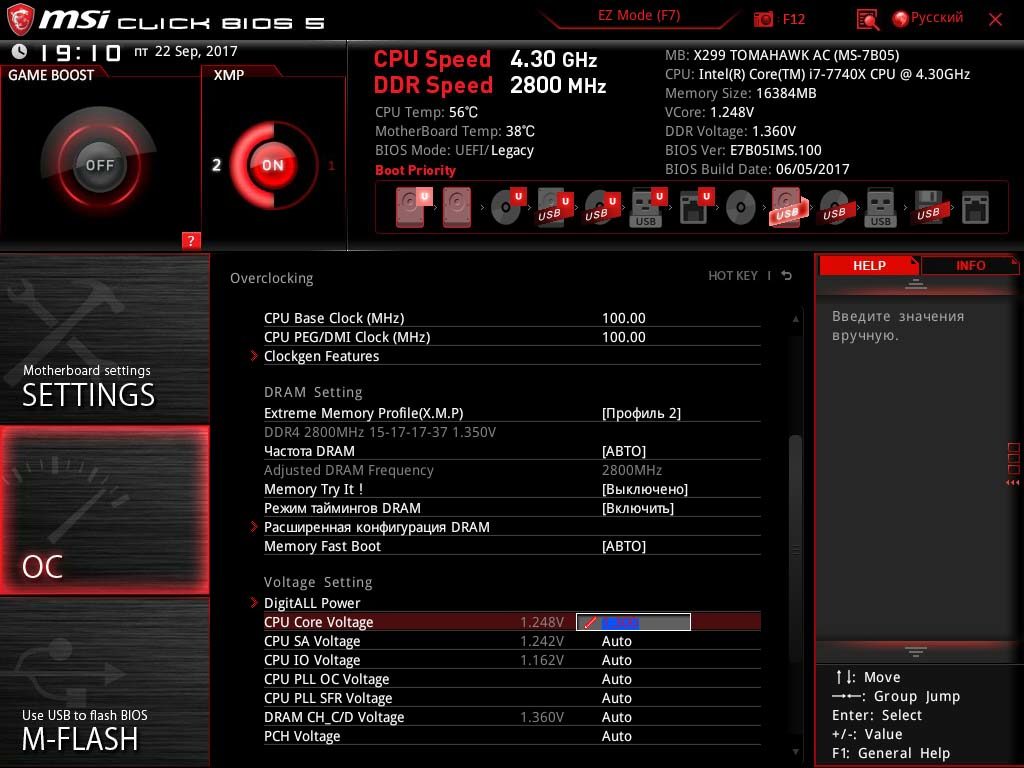Take a screenshot with the F12 camera icon

763,19
